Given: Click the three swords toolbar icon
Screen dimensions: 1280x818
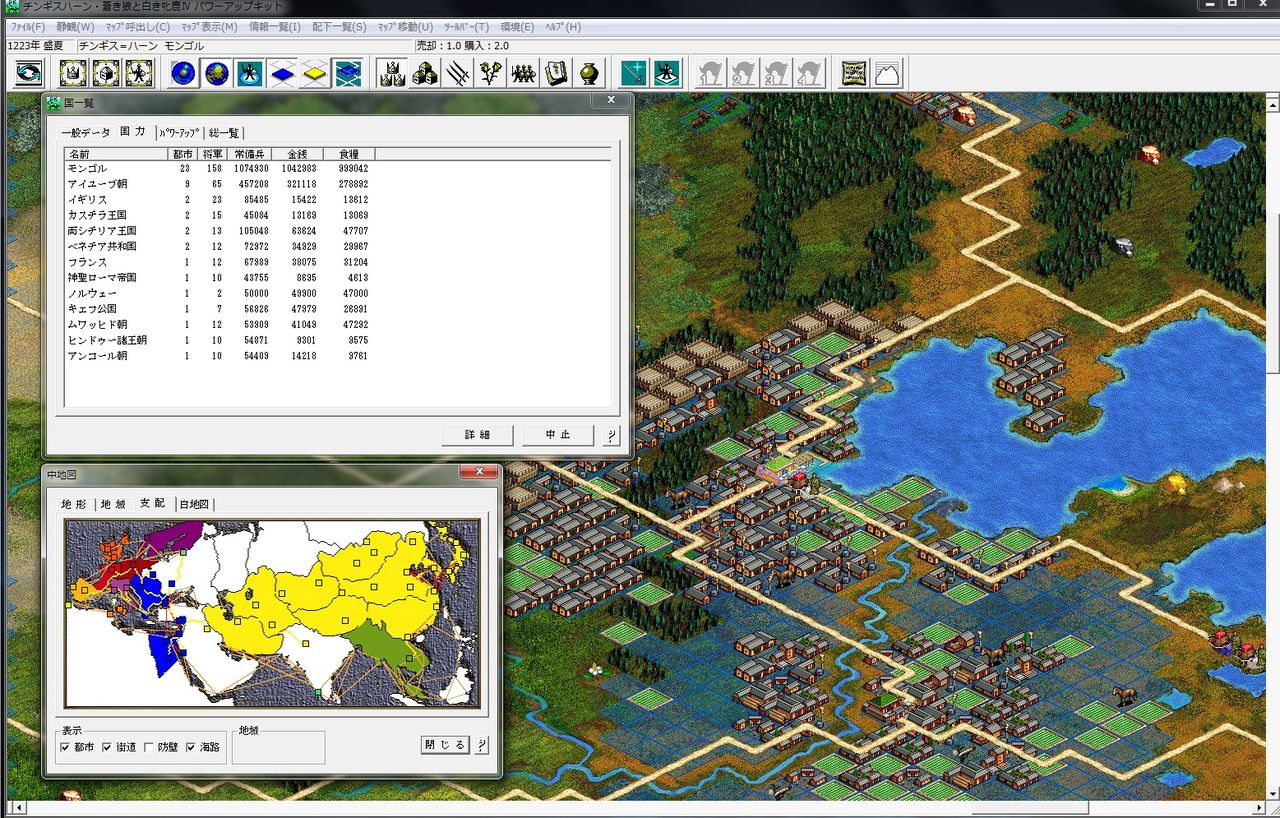Looking at the screenshot, I should (458, 73).
